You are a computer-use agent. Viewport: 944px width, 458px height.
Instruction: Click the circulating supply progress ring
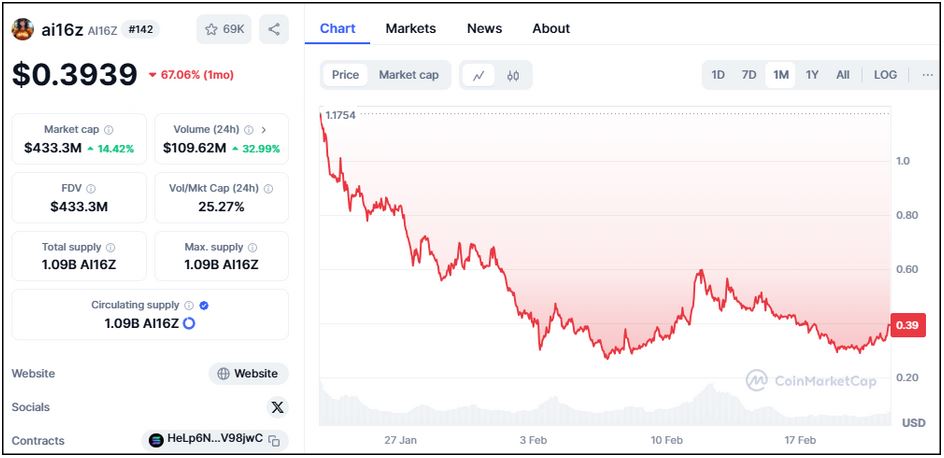point(189,323)
